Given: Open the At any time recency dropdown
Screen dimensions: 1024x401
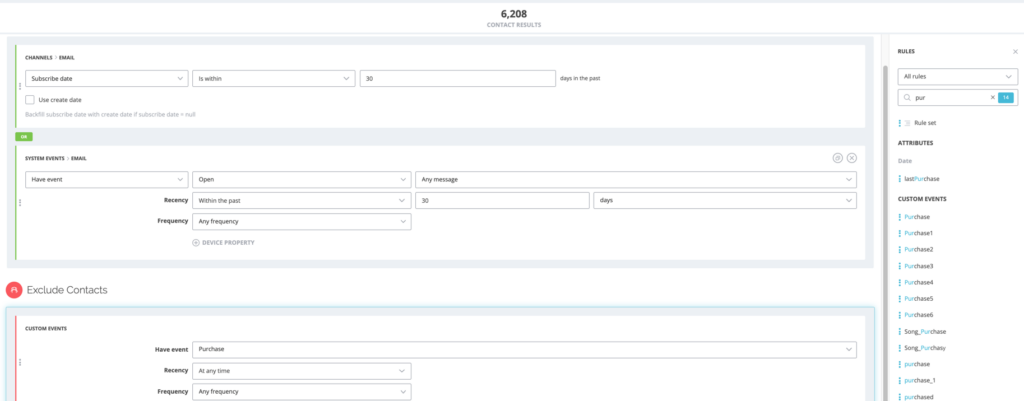Looking at the screenshot, I should point(302,371).
